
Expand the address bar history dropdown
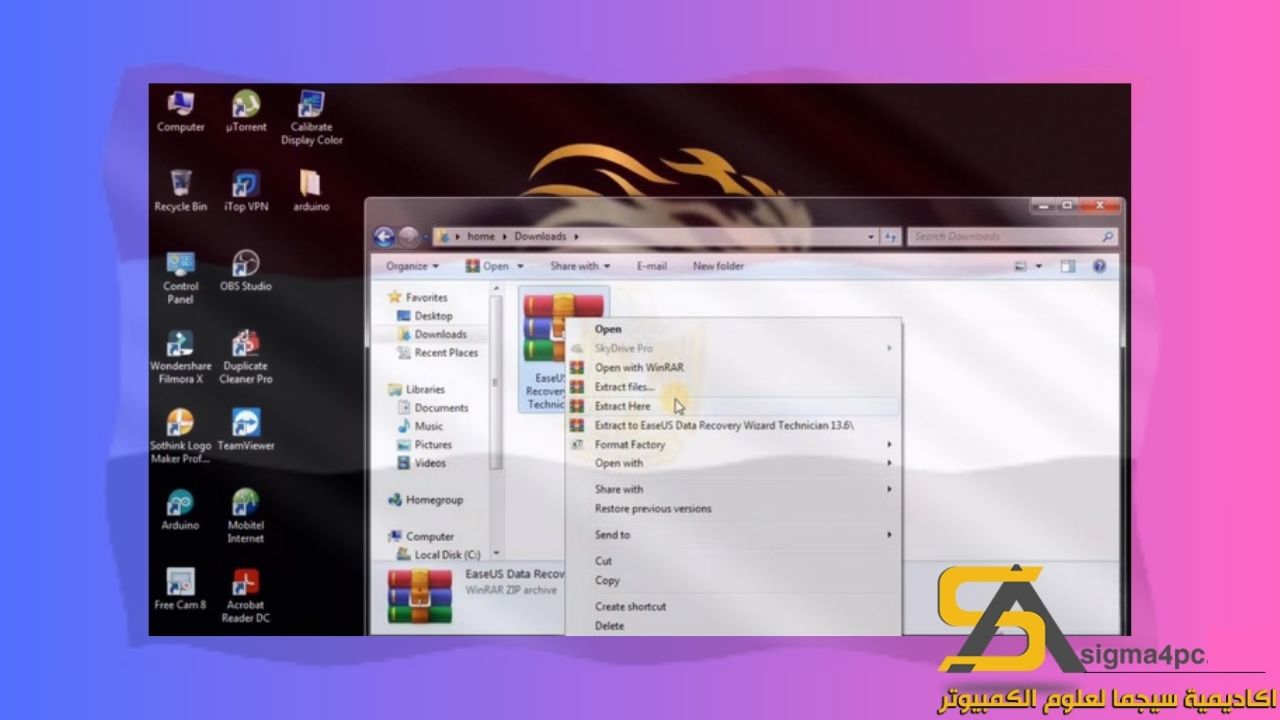[x=871, y=237]
